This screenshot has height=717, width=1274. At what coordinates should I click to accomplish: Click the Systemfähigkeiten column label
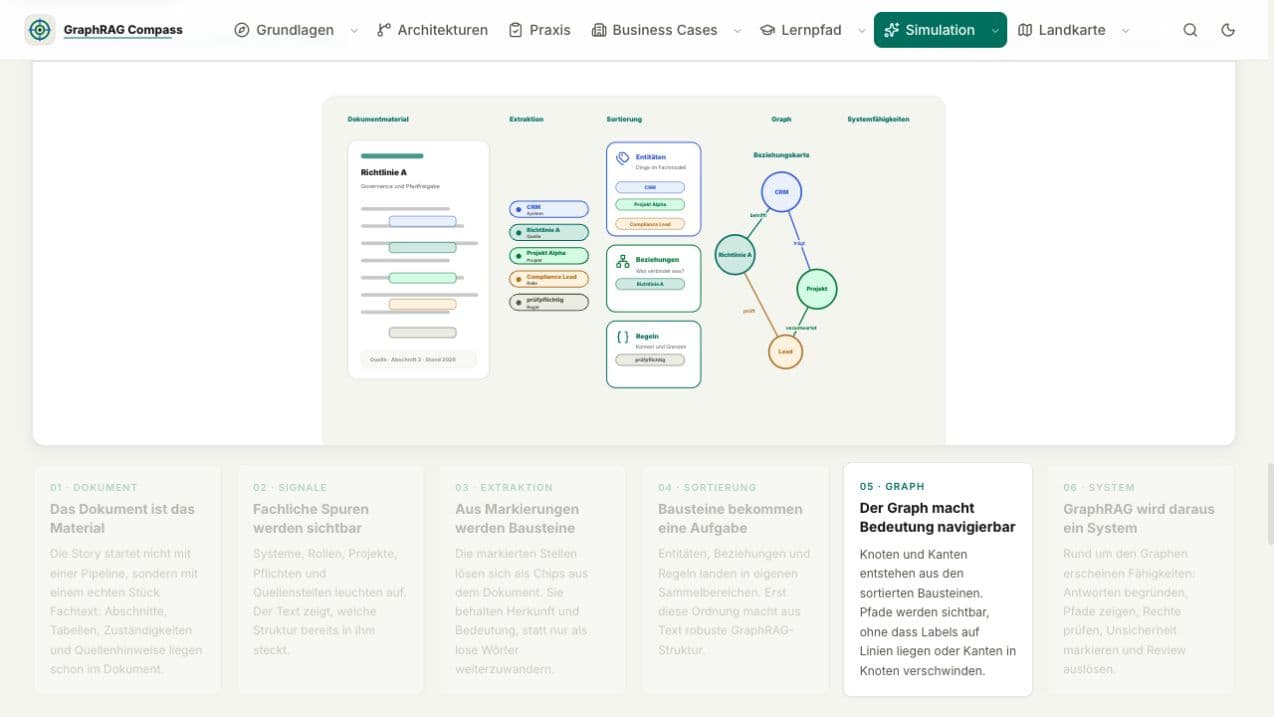click(878, 119)
